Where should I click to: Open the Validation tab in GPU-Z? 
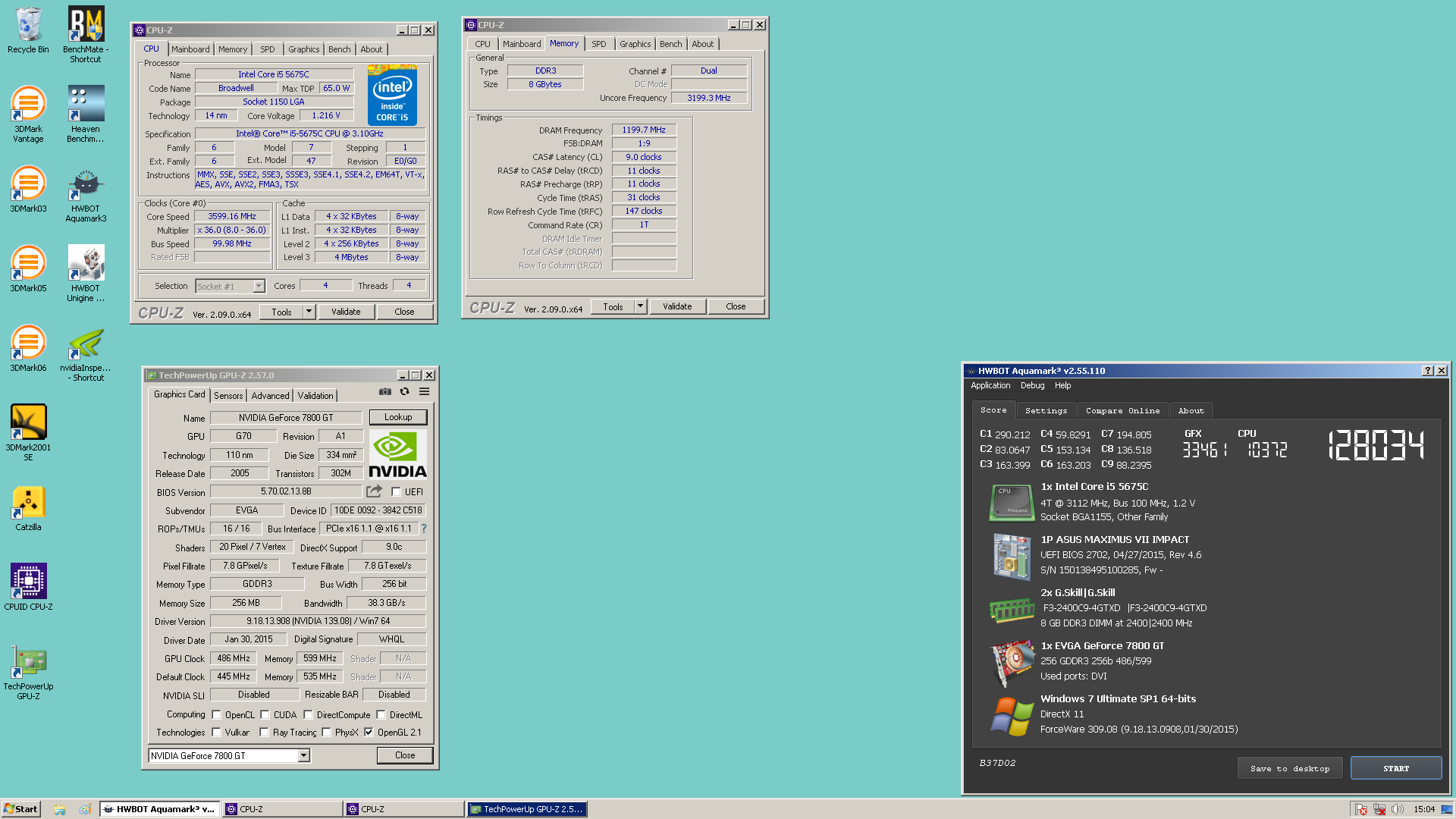[315, 395]
